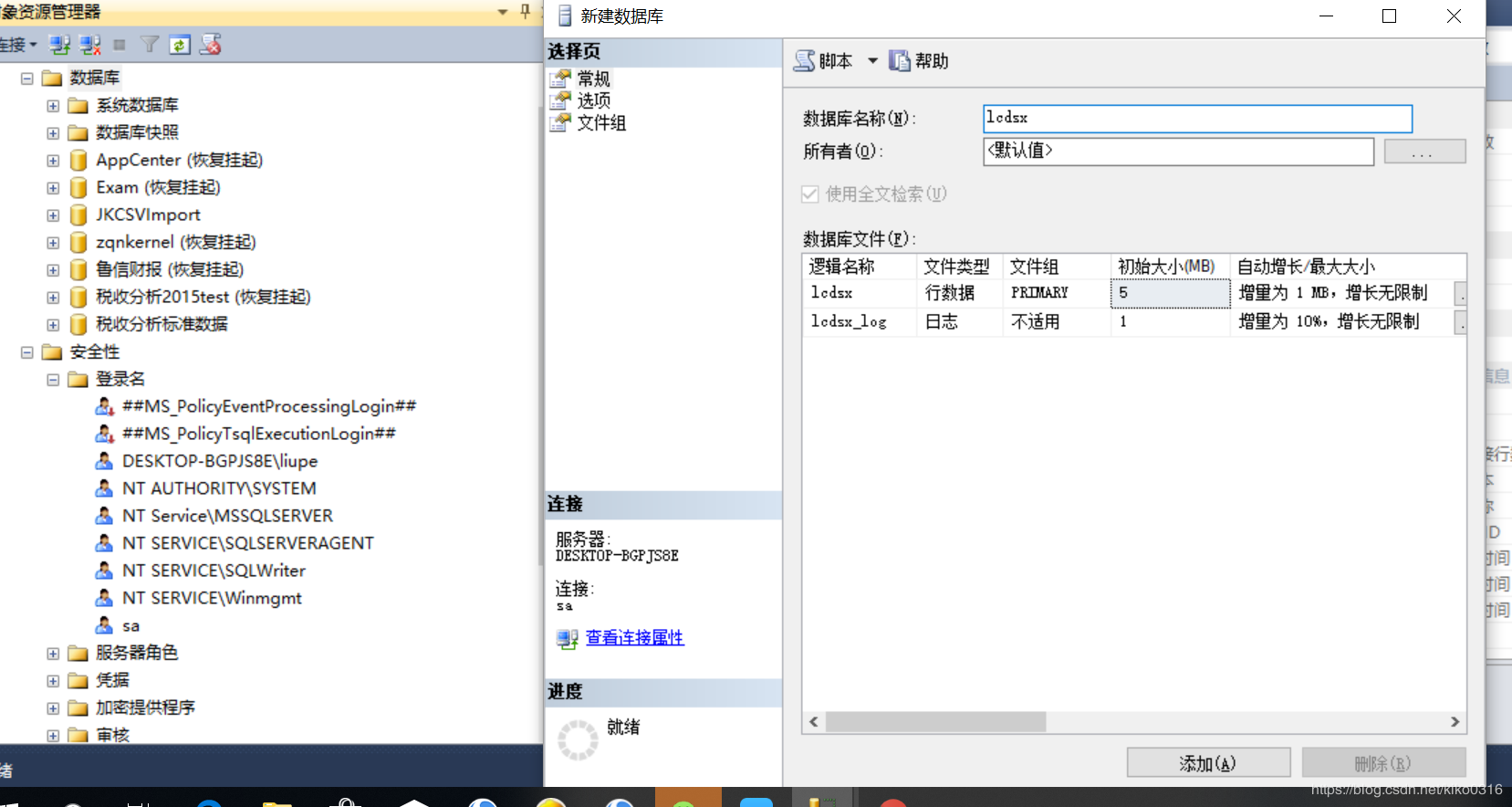
Task: Click the script-with-red-cross toolbar icon
Action: [x=211, y=45]
